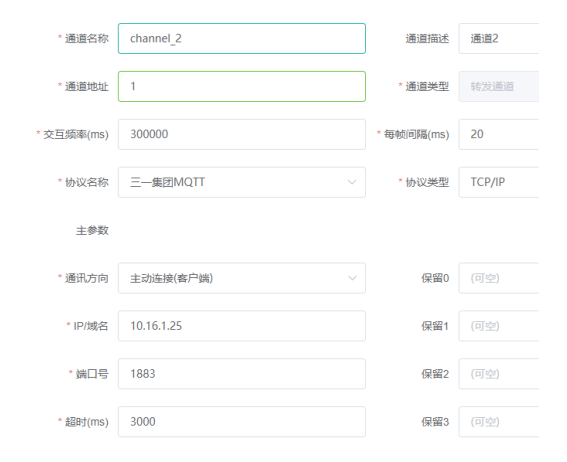Click the IP/域名 field with 10.16.1.25
The image size is (567, 462).
[x=242, y=326]
